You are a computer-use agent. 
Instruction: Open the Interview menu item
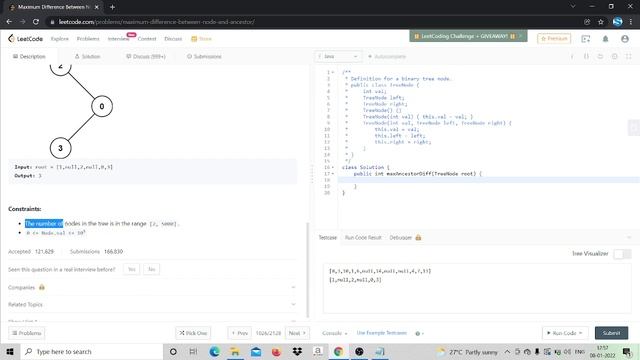[x=118, y=39]
